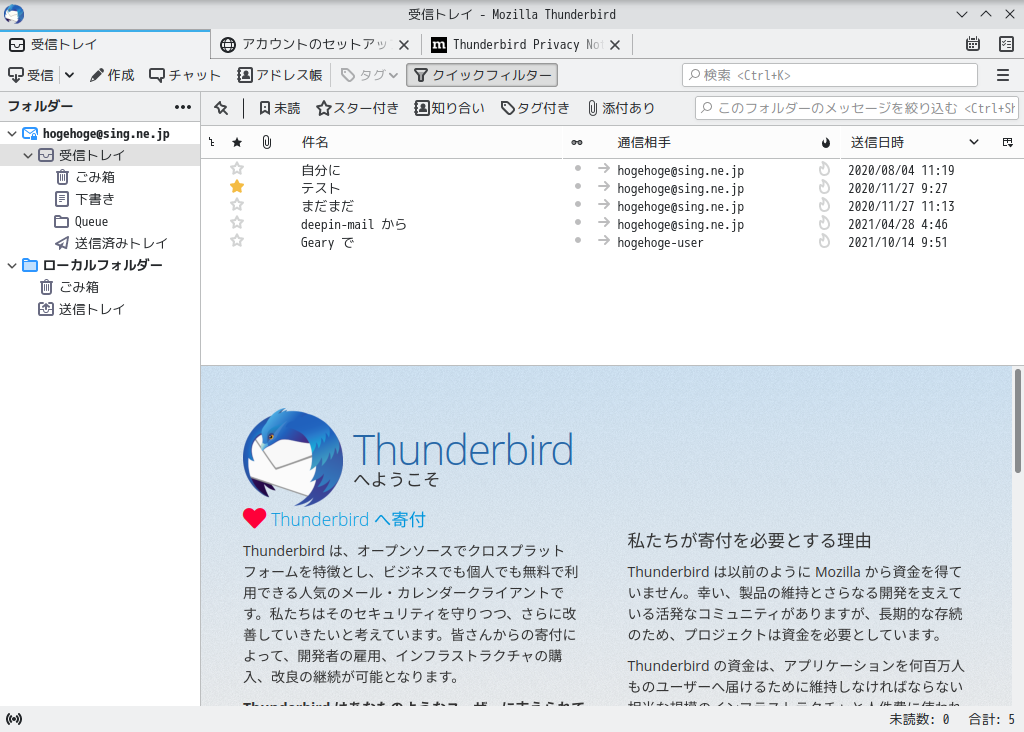Star the Geary で message
The width and height of the screenshot is (1024, 732).
(237, 240)
